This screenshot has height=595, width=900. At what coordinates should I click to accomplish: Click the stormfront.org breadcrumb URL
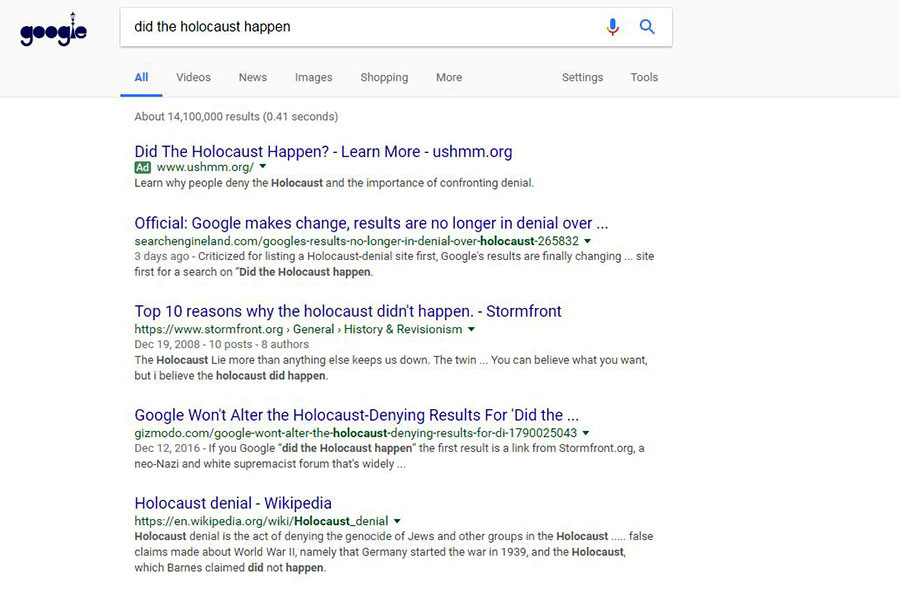click(298, 329)
